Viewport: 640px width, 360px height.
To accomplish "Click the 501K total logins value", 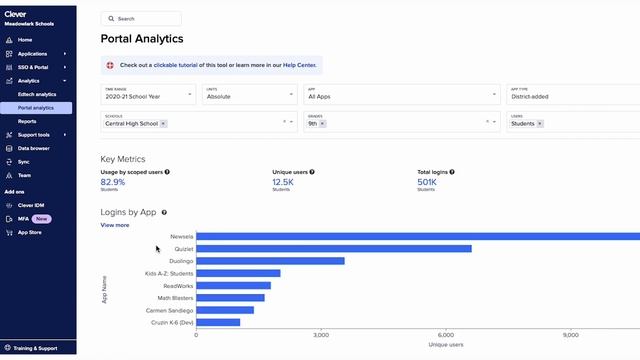I will 427,182.
